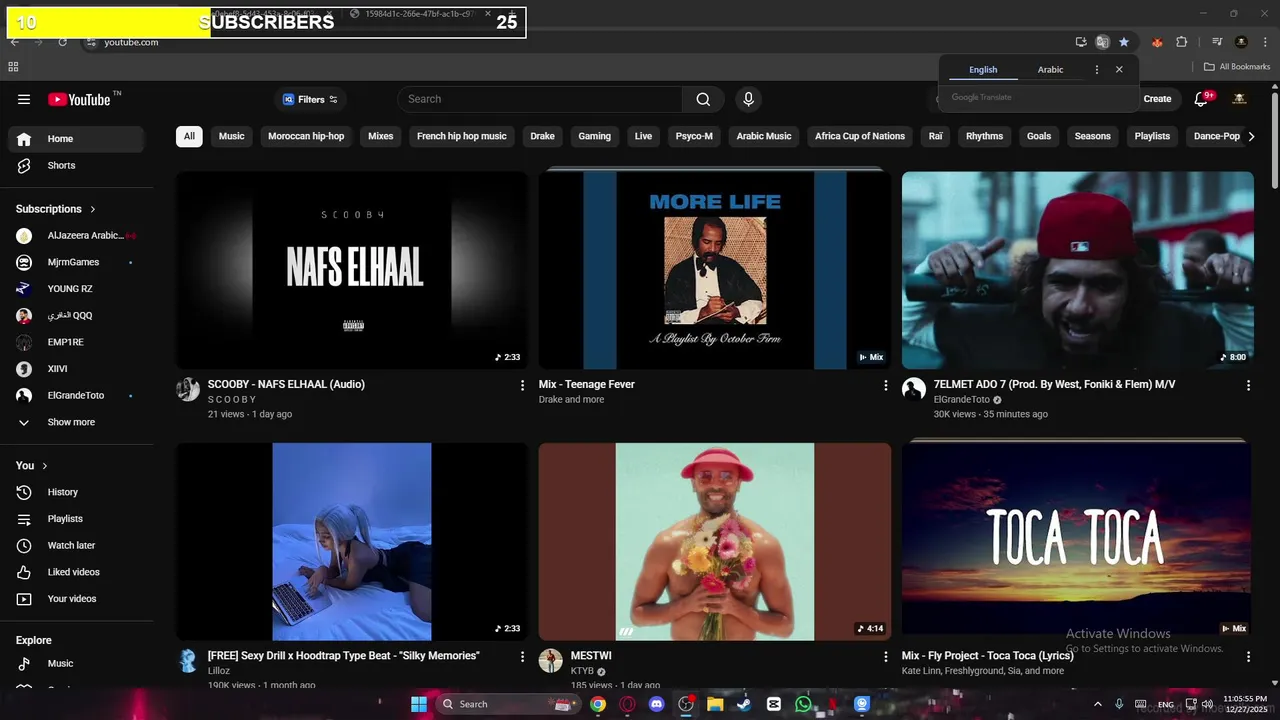Open translate popup options menu

coord(1097,70)
